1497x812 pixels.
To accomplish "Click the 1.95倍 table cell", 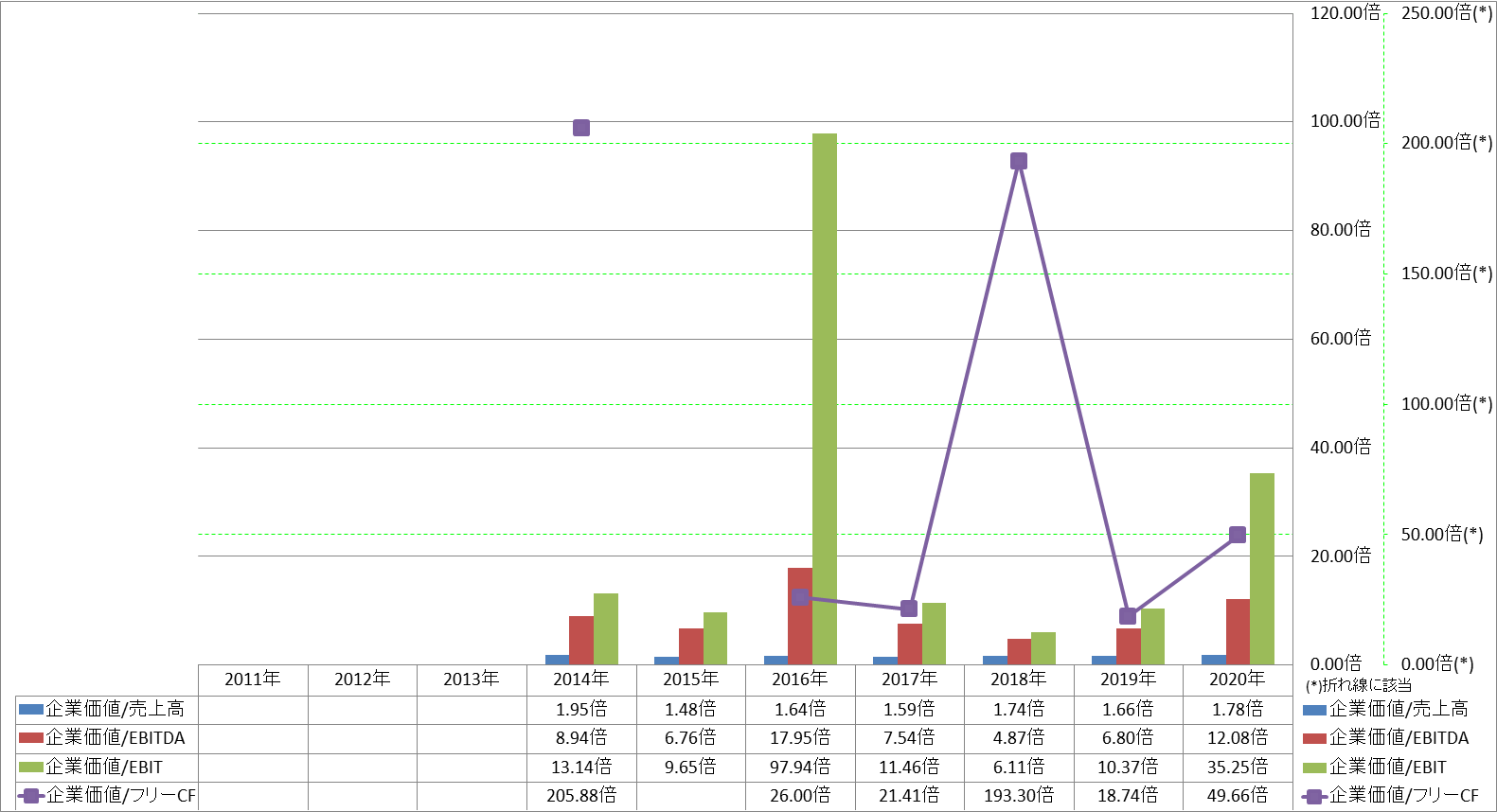I will click(x=581, y=709).
